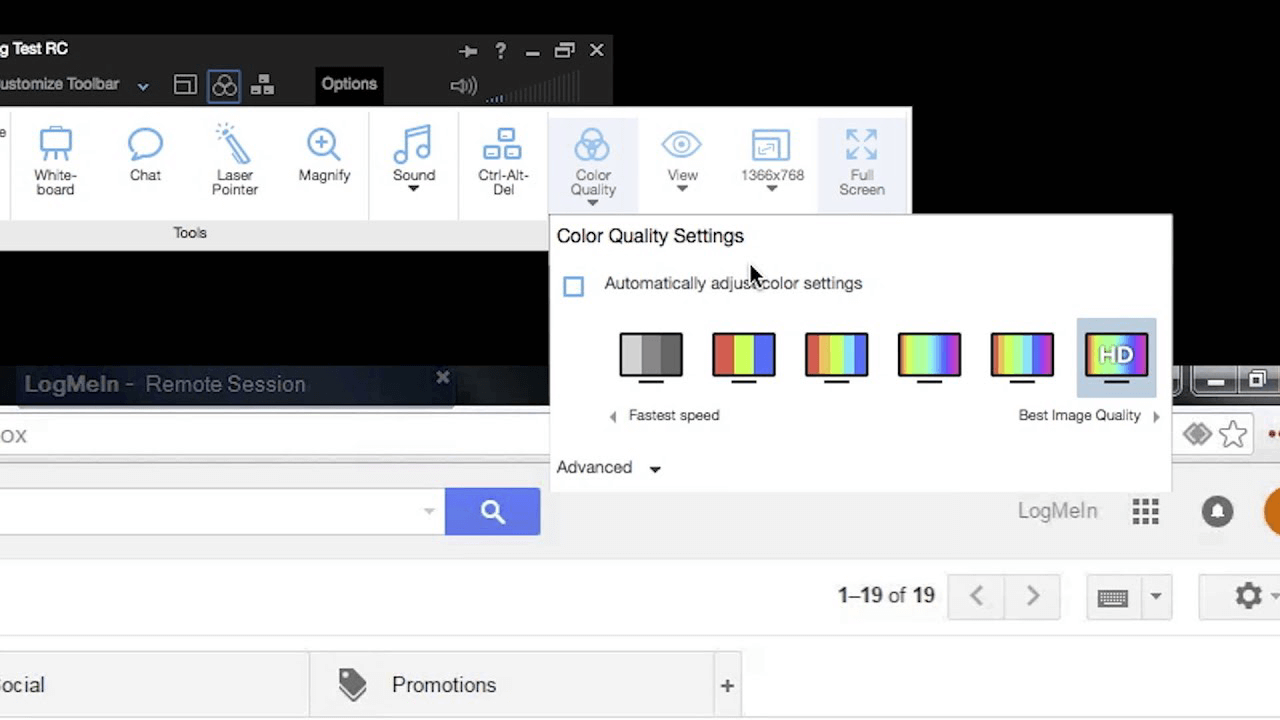Switch to the Promotions tab
The image size is (1280, 720).
443,685
